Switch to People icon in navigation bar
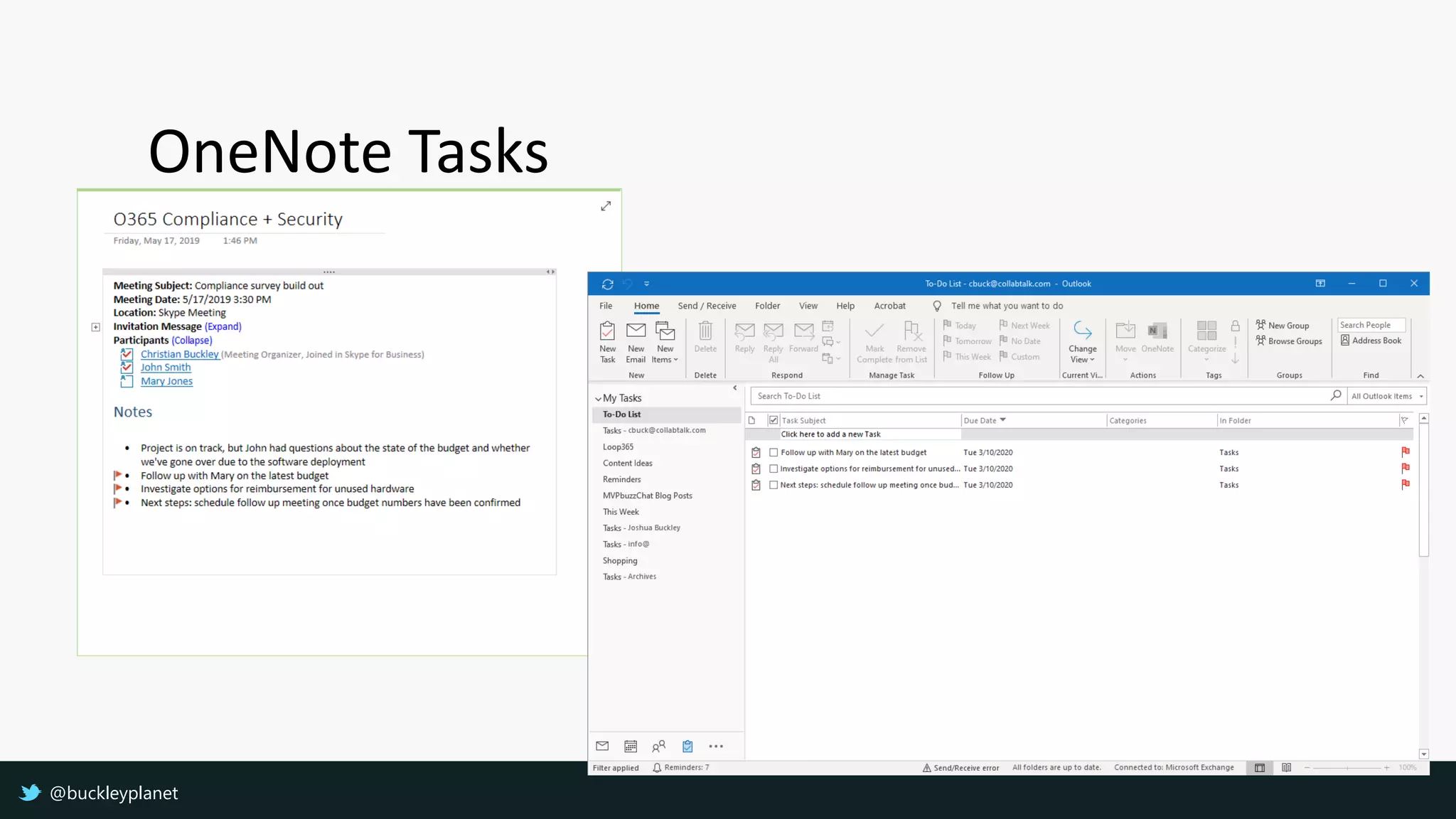 [659, 746]
